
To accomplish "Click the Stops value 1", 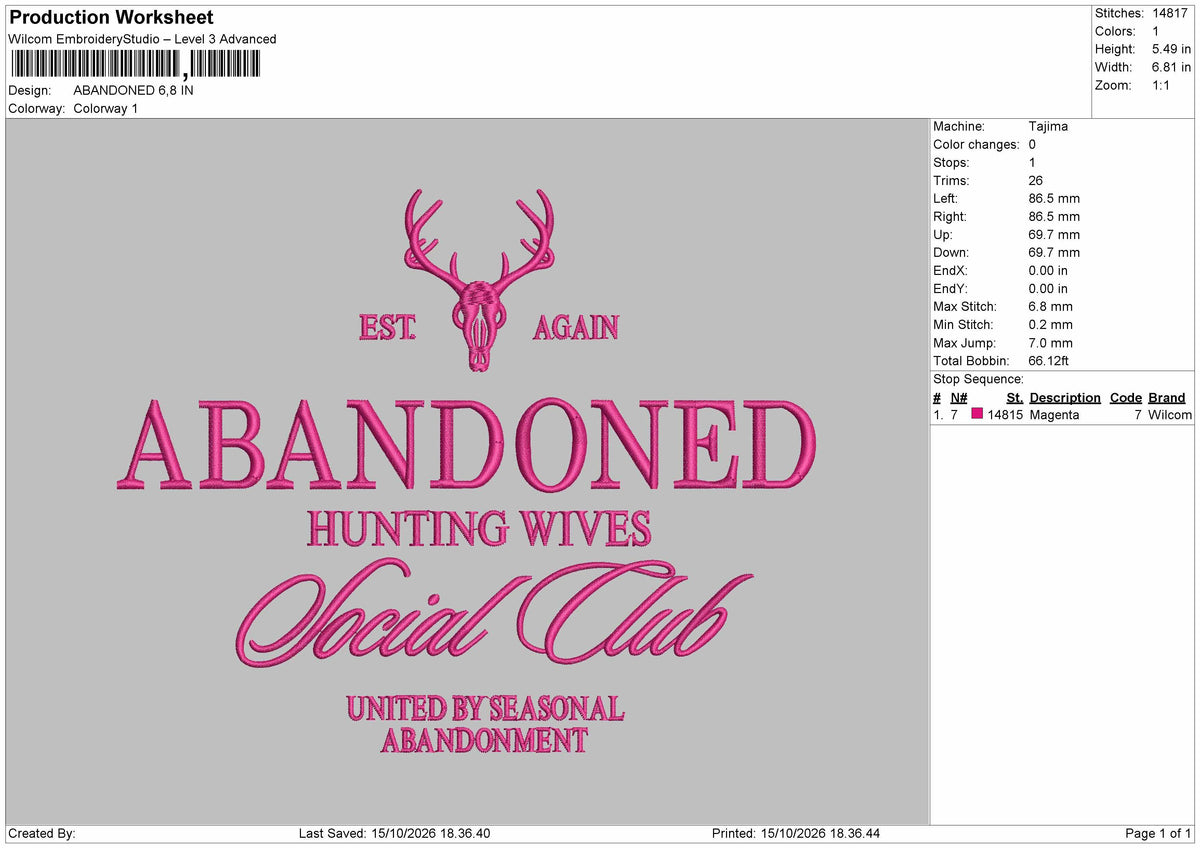I will click(1032, 162).
